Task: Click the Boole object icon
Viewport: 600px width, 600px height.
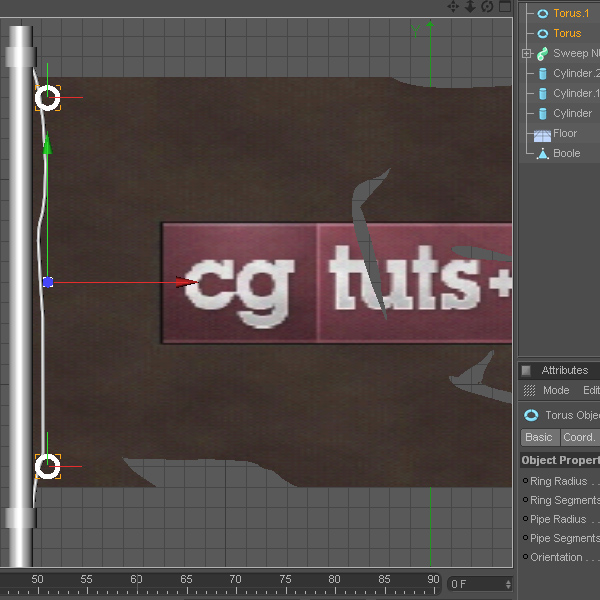Action: [543, 154]
